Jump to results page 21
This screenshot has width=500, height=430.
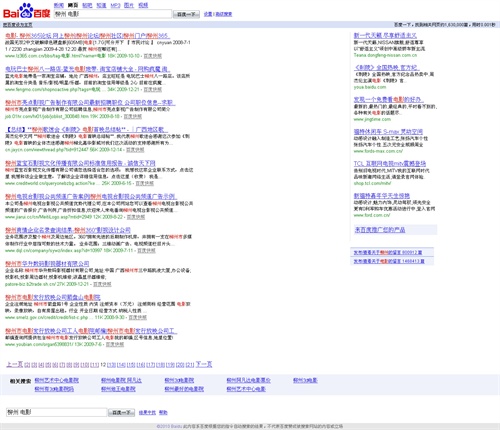pos(190,365)
